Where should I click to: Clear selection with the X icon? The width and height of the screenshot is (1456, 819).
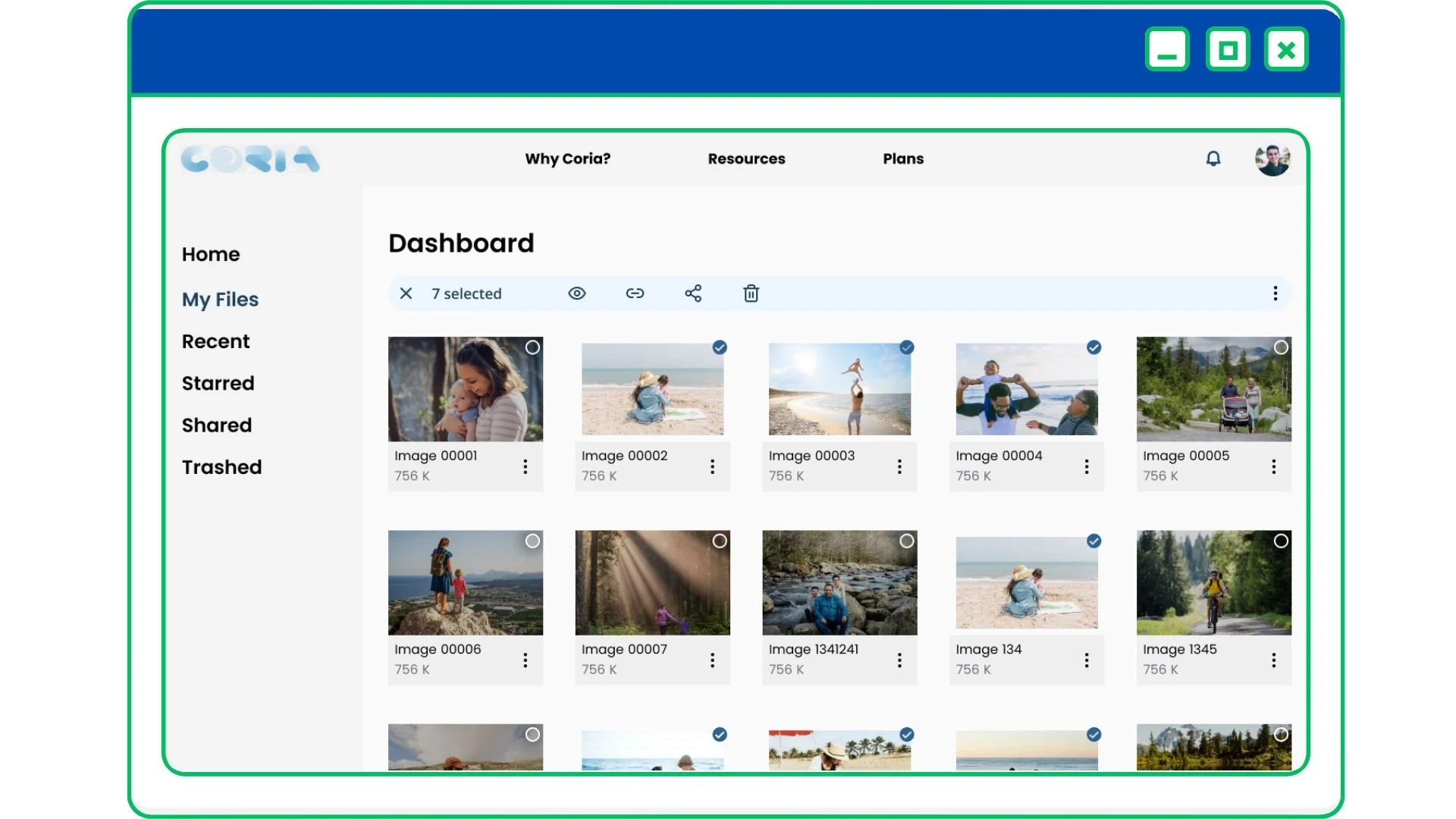[x=406, y=293]
